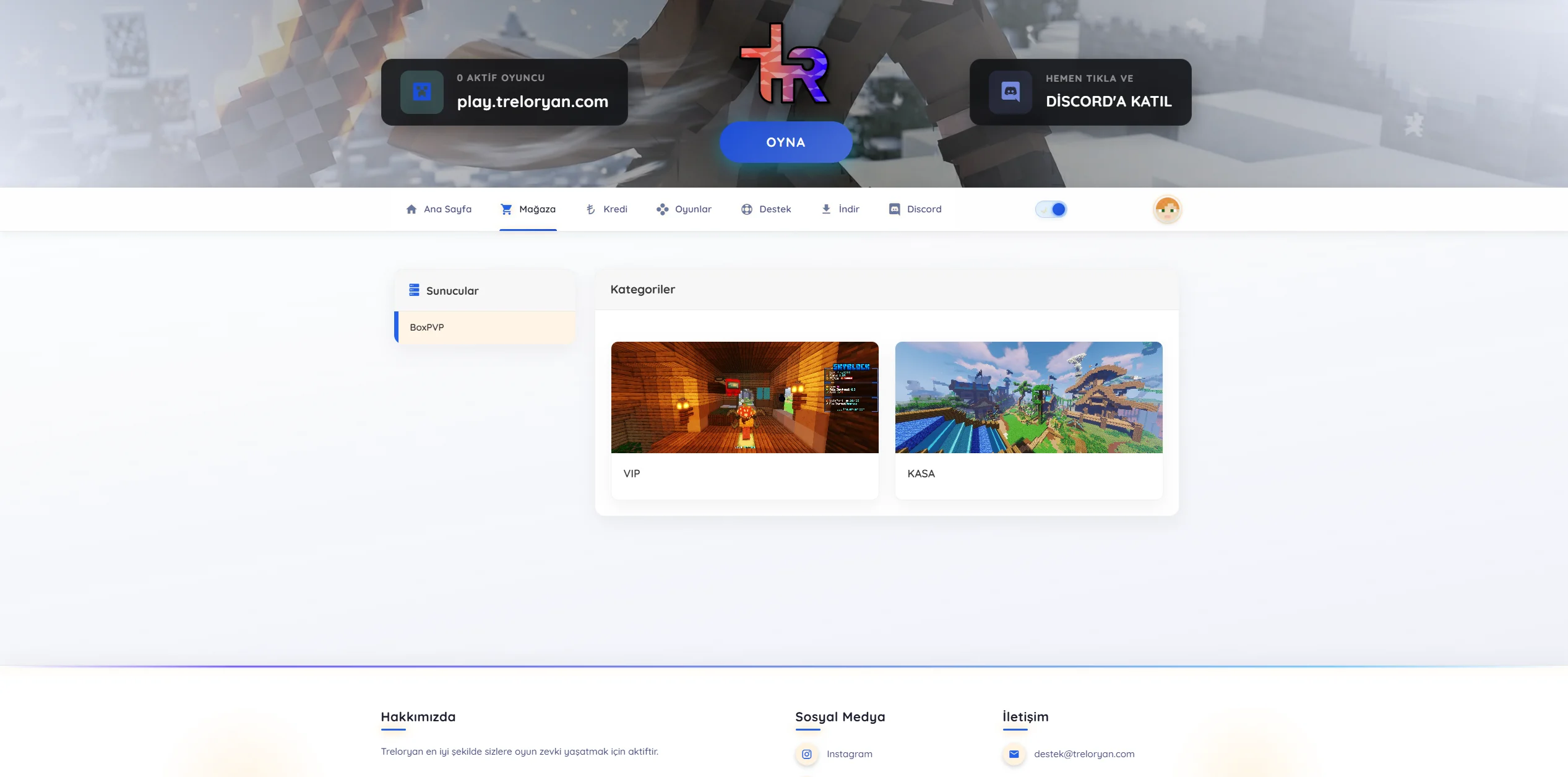
Task: Click the lira icon next to Kredi
Action: point(590,209)
